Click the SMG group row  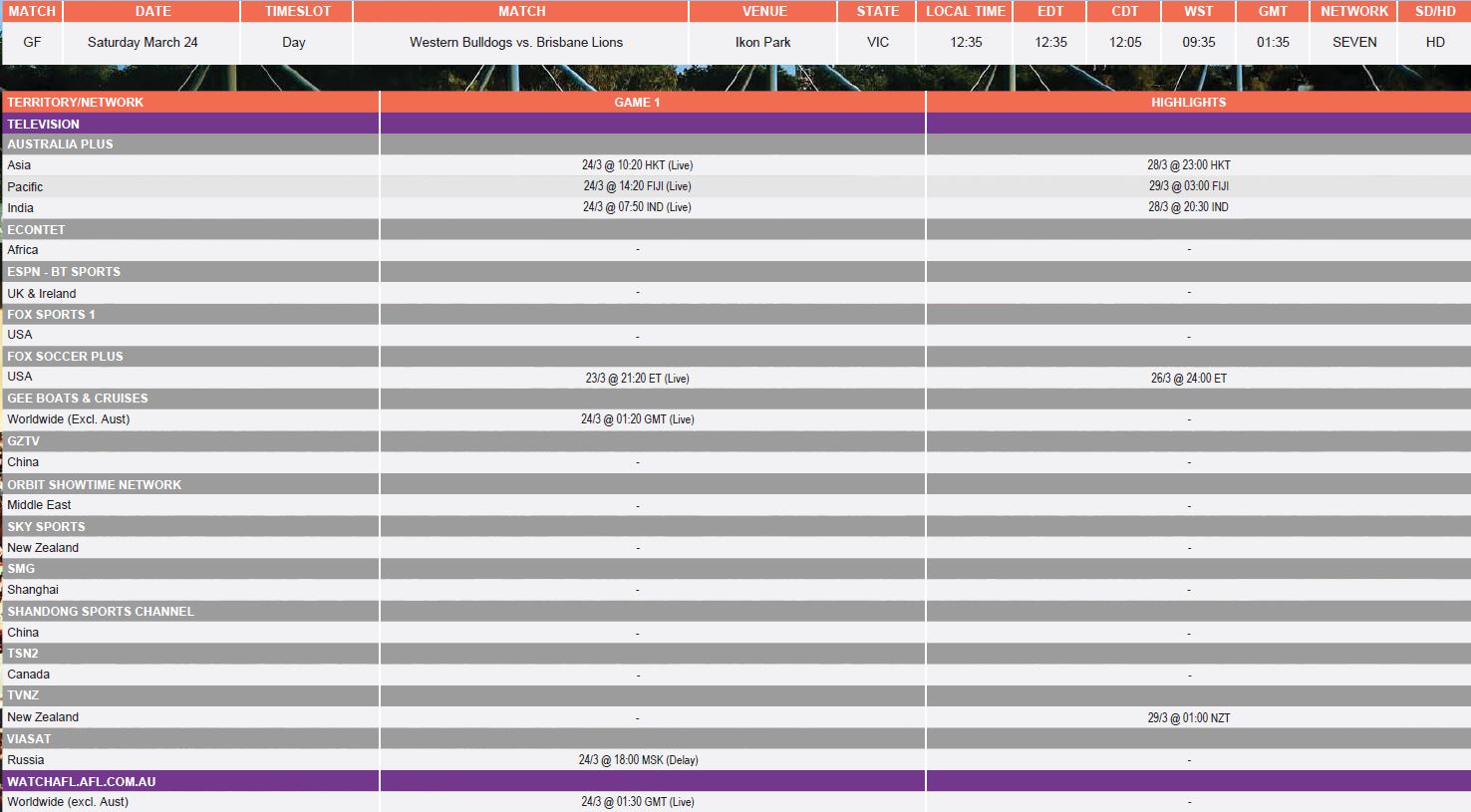[735, 568]
